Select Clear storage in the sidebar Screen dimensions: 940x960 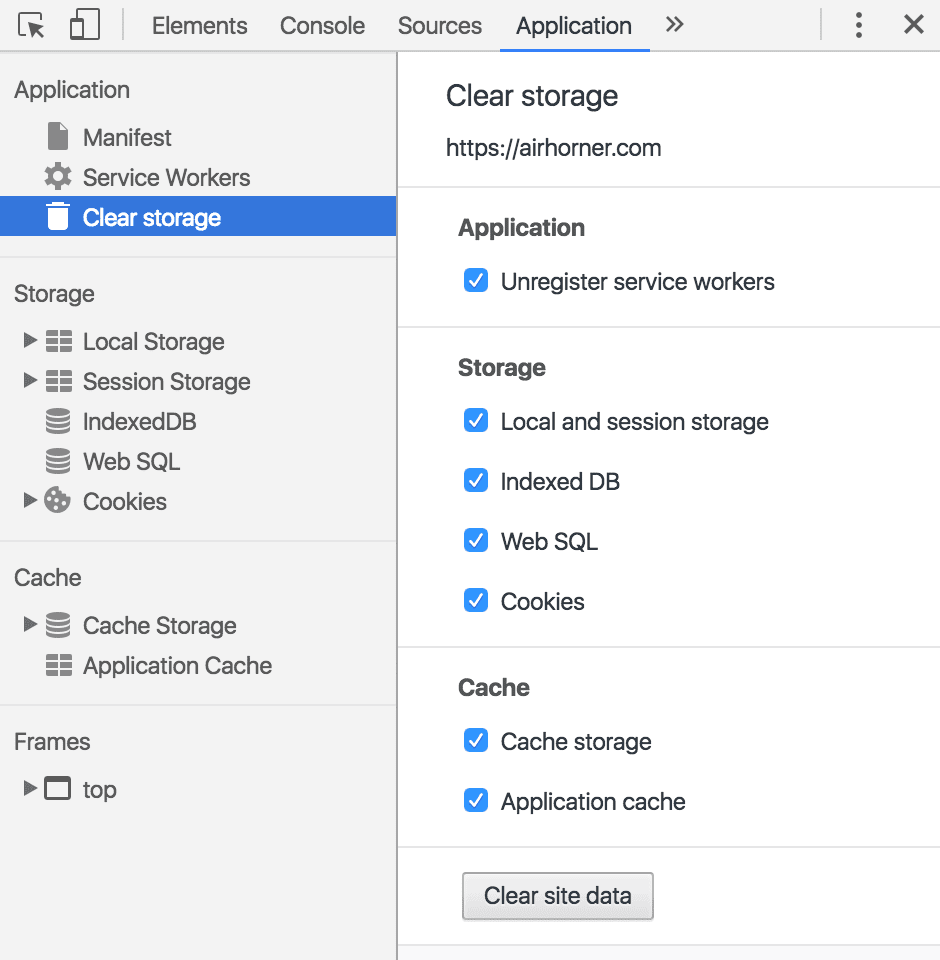(x=152, y=218)
